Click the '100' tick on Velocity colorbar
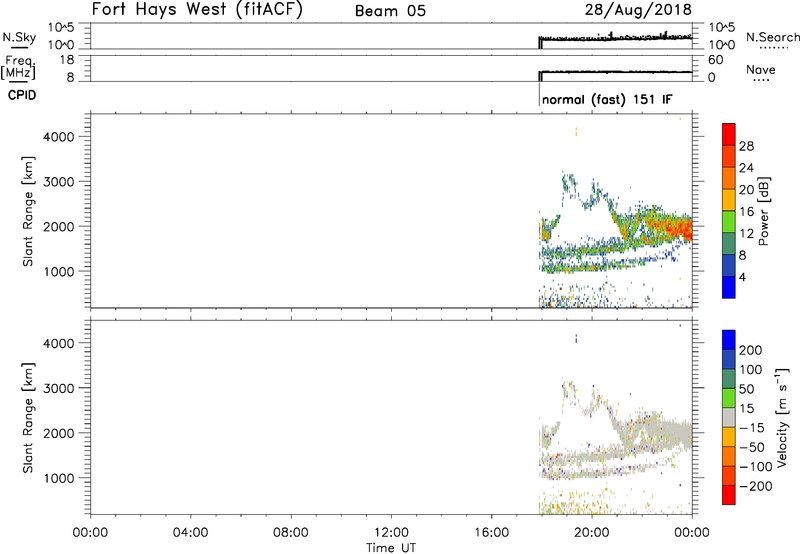 (x=751, y=369)
